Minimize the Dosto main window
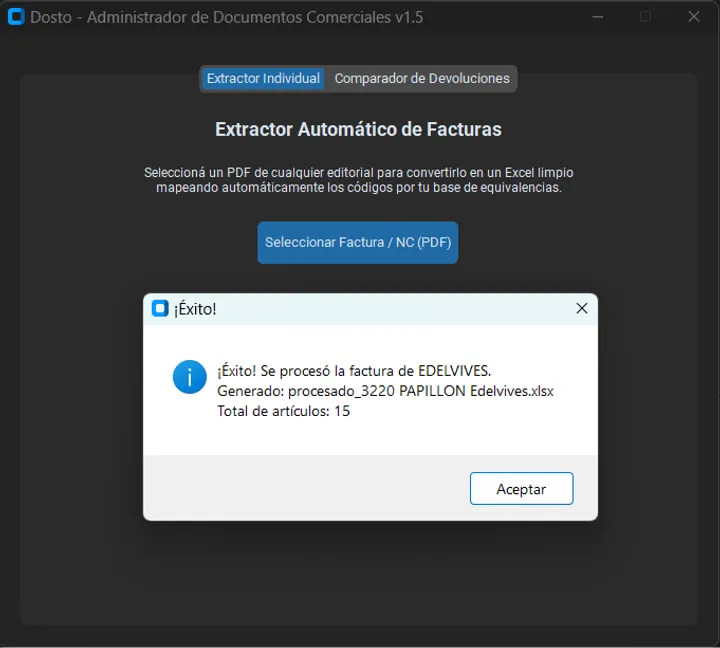The height and width of the screenshot is (648, 720). click(598, 17)
